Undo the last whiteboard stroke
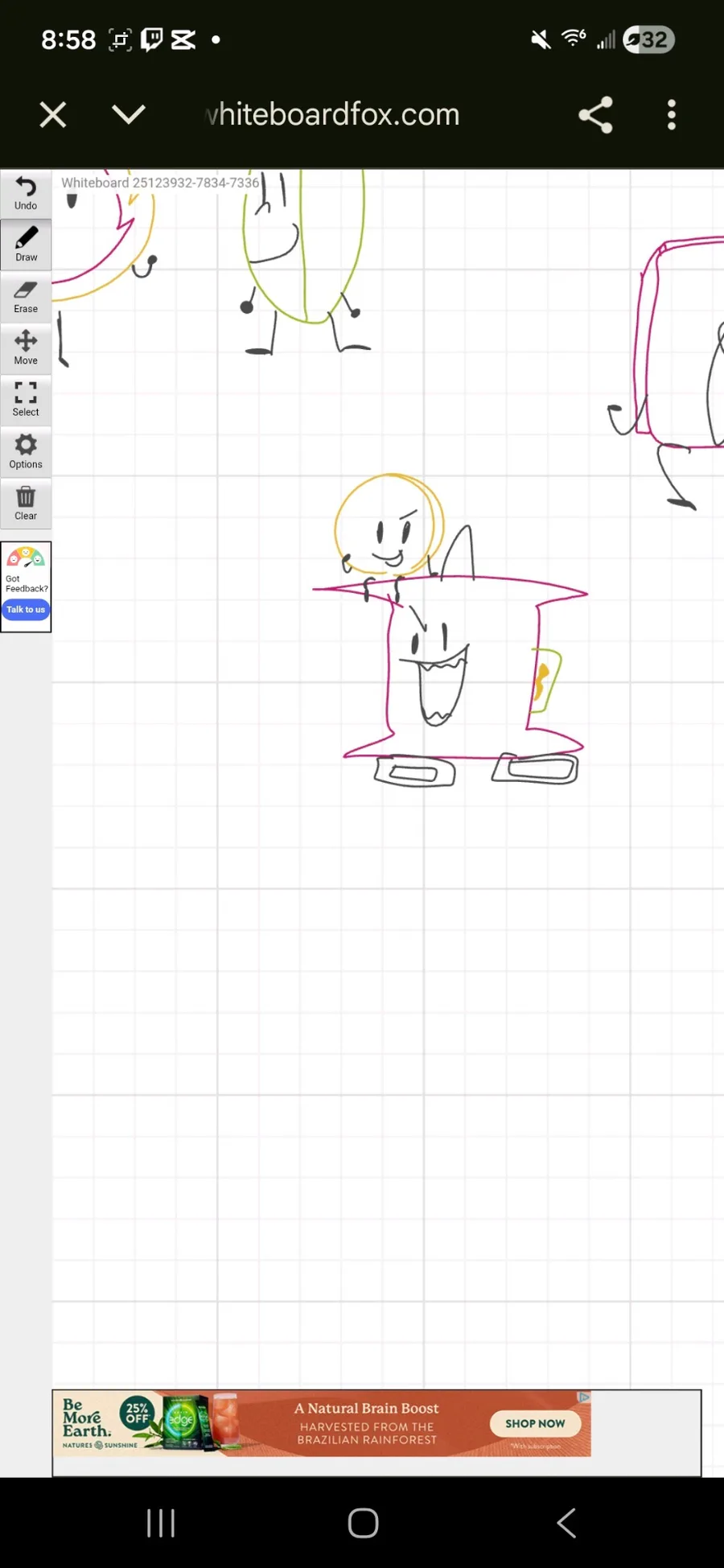Screen dimensions: 724x1568 point(26,194)
